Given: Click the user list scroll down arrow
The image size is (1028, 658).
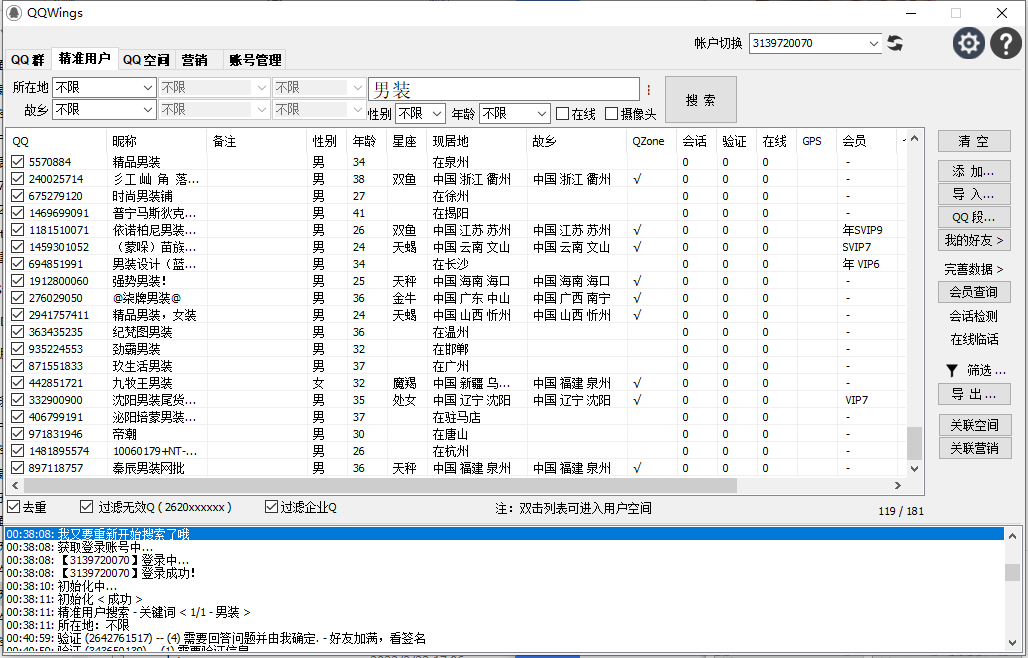Looking at the screenshot, I should (914, 469).
